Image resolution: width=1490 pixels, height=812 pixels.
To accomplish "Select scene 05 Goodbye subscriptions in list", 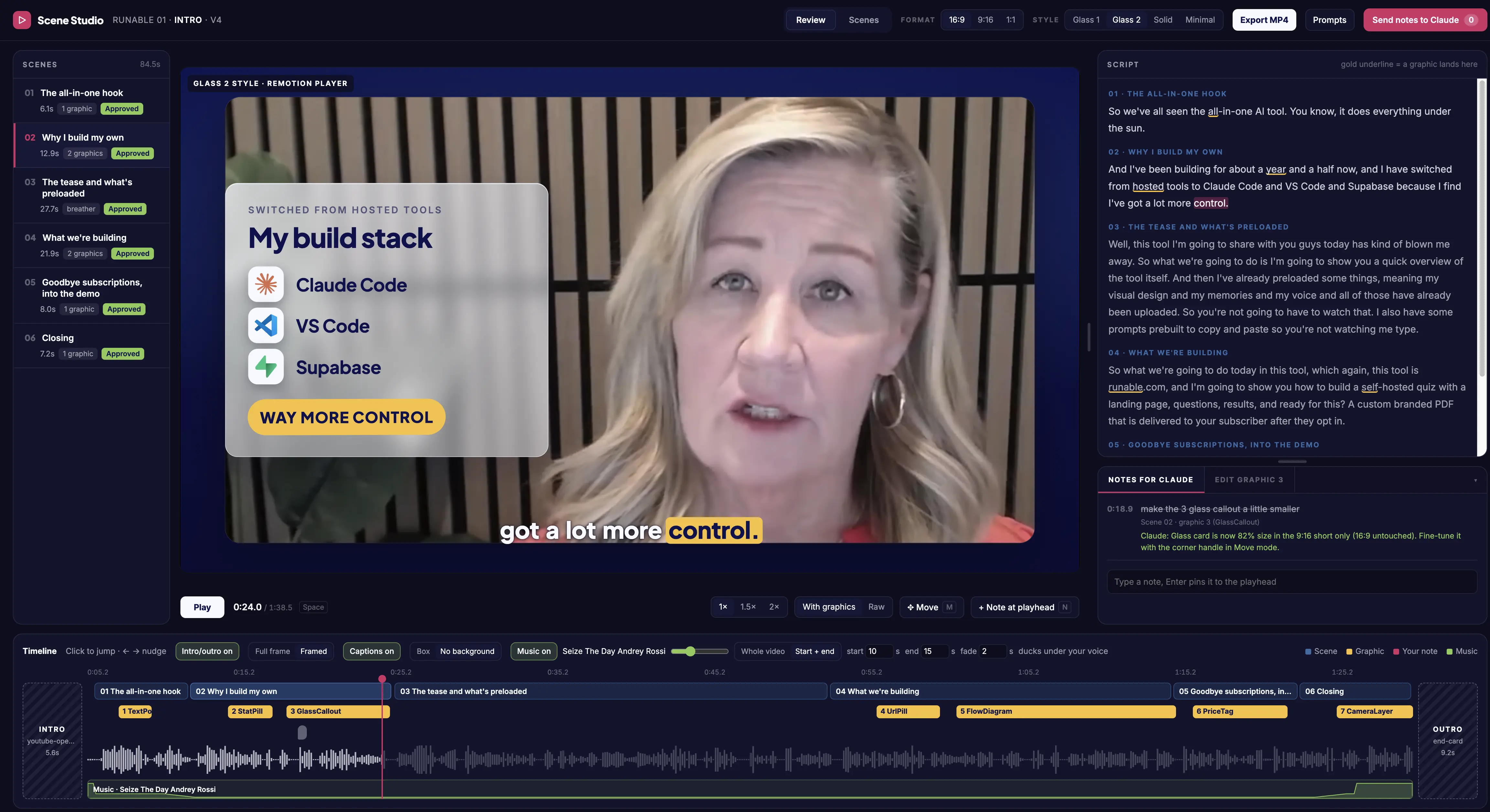I will (x=92, y=295).
